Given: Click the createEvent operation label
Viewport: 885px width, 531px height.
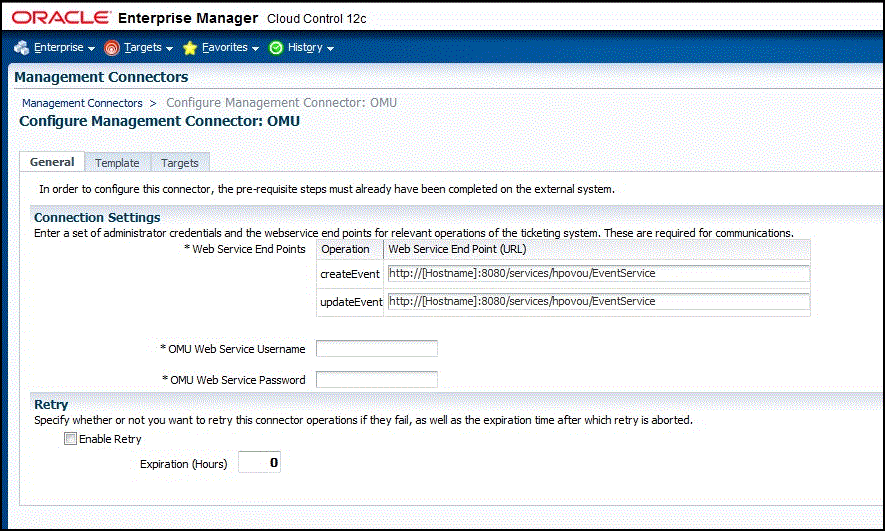Looking at the screenshot, I should coord(350,274).
